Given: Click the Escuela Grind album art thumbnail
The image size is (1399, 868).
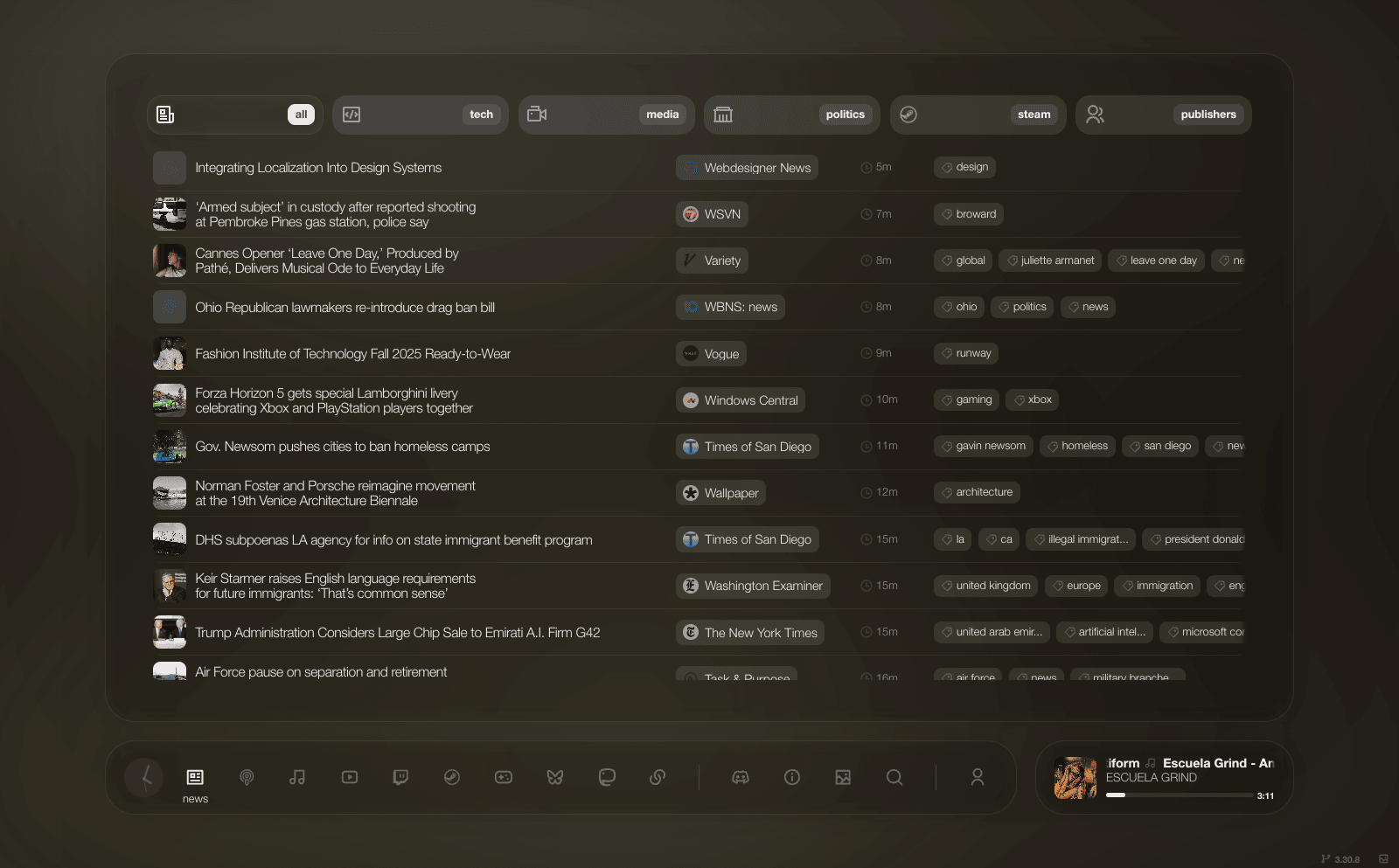Looking at the screenshot, I should click(1075, 778).
